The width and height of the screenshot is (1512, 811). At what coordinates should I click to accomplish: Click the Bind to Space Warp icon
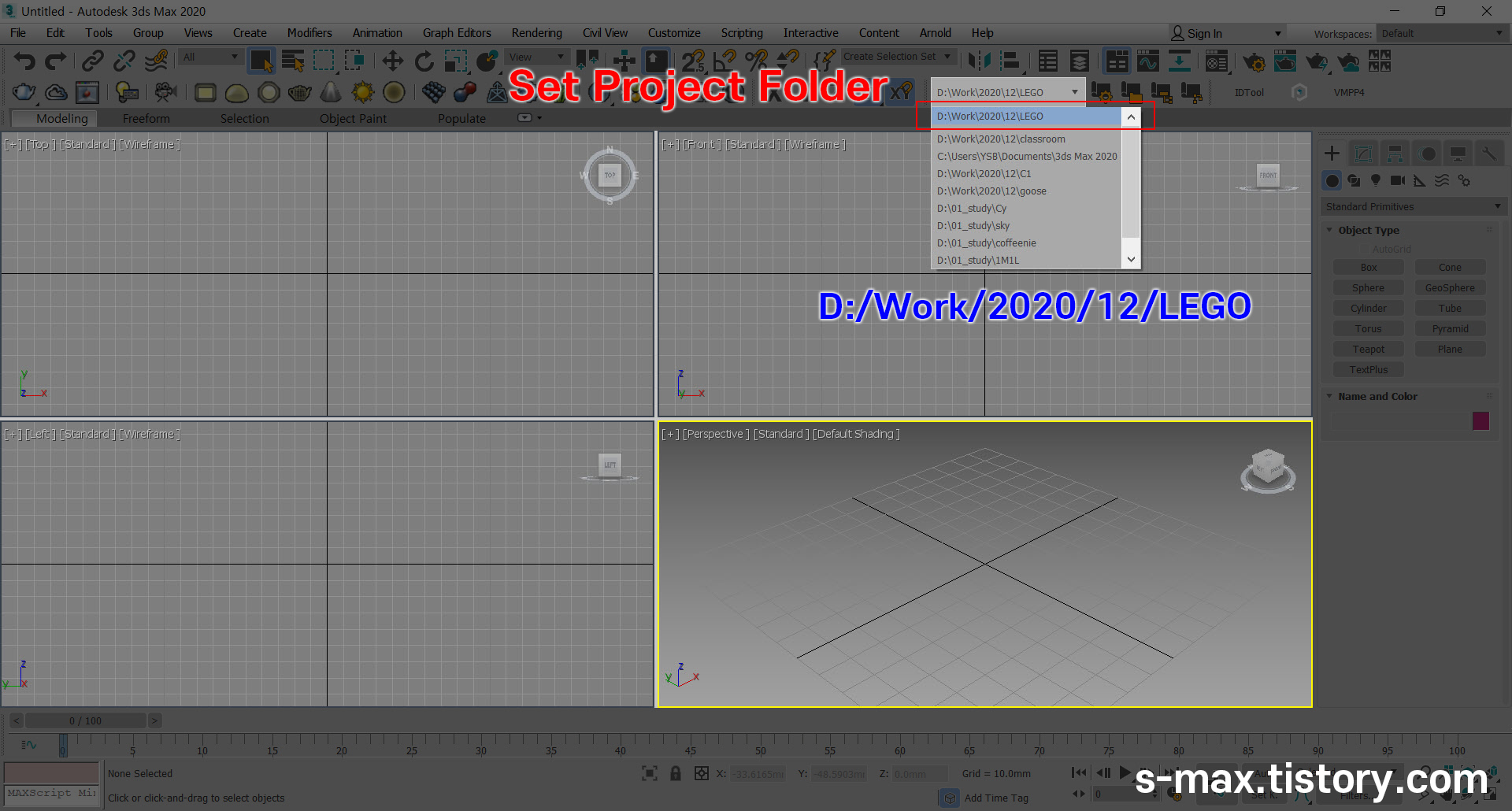point(157,61)
